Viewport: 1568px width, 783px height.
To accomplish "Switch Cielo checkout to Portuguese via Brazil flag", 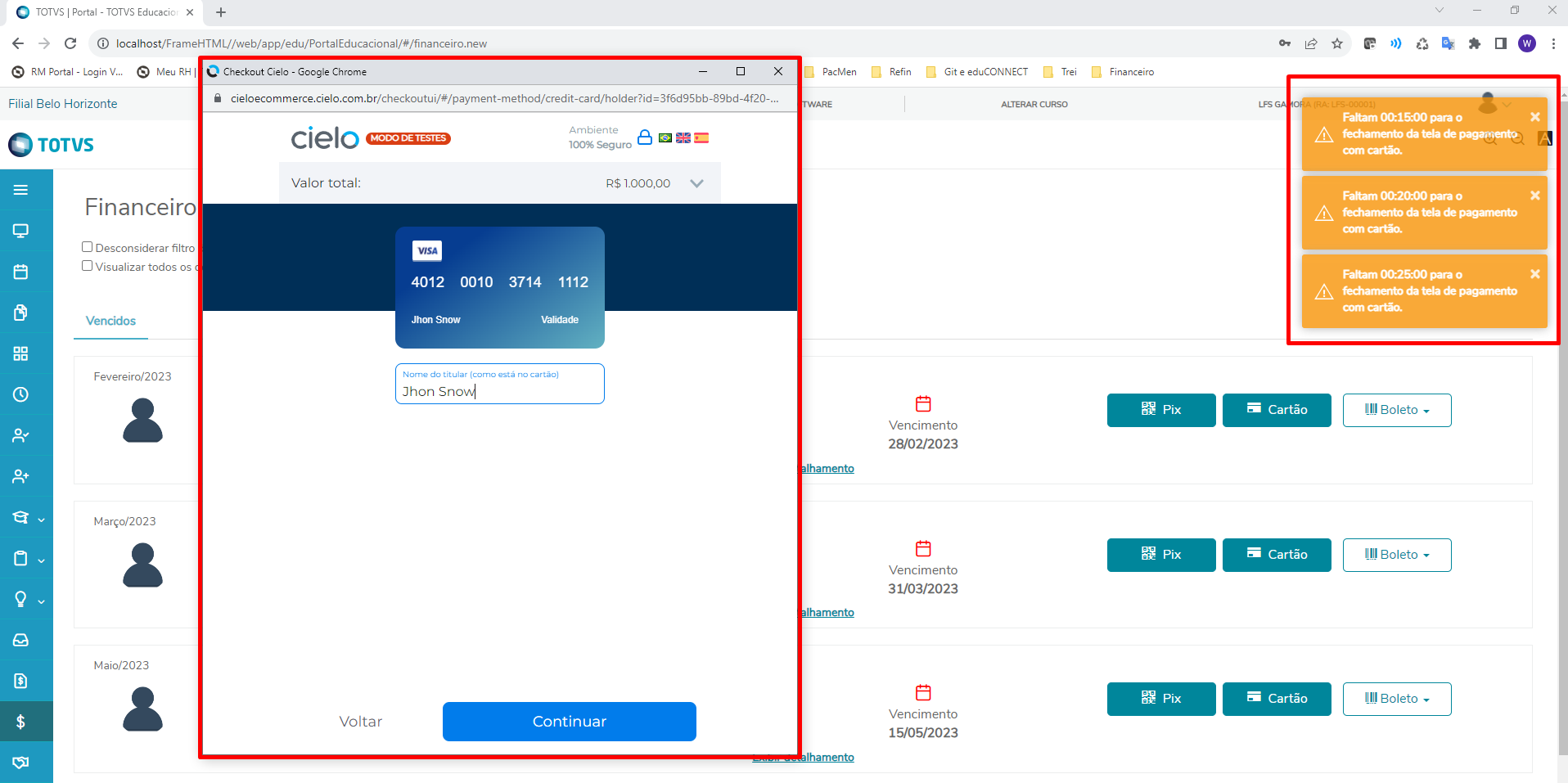I will tap(665, 137).
